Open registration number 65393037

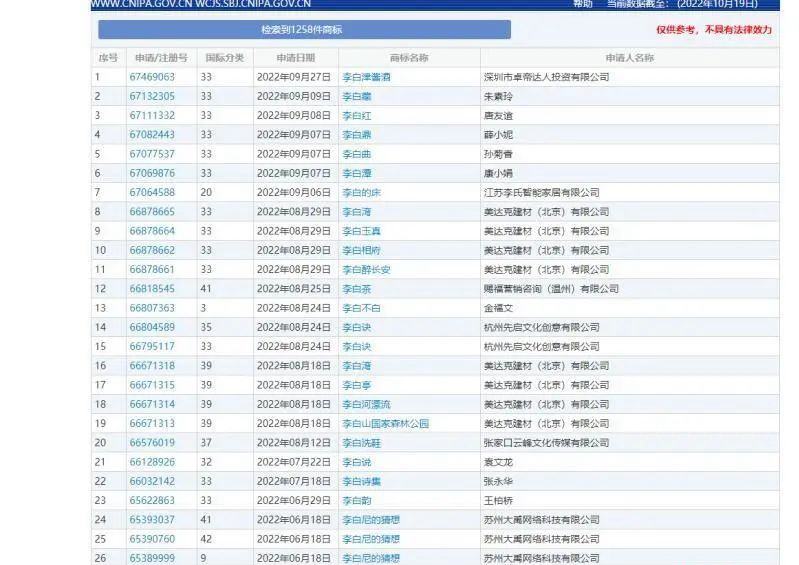point(152,520)
